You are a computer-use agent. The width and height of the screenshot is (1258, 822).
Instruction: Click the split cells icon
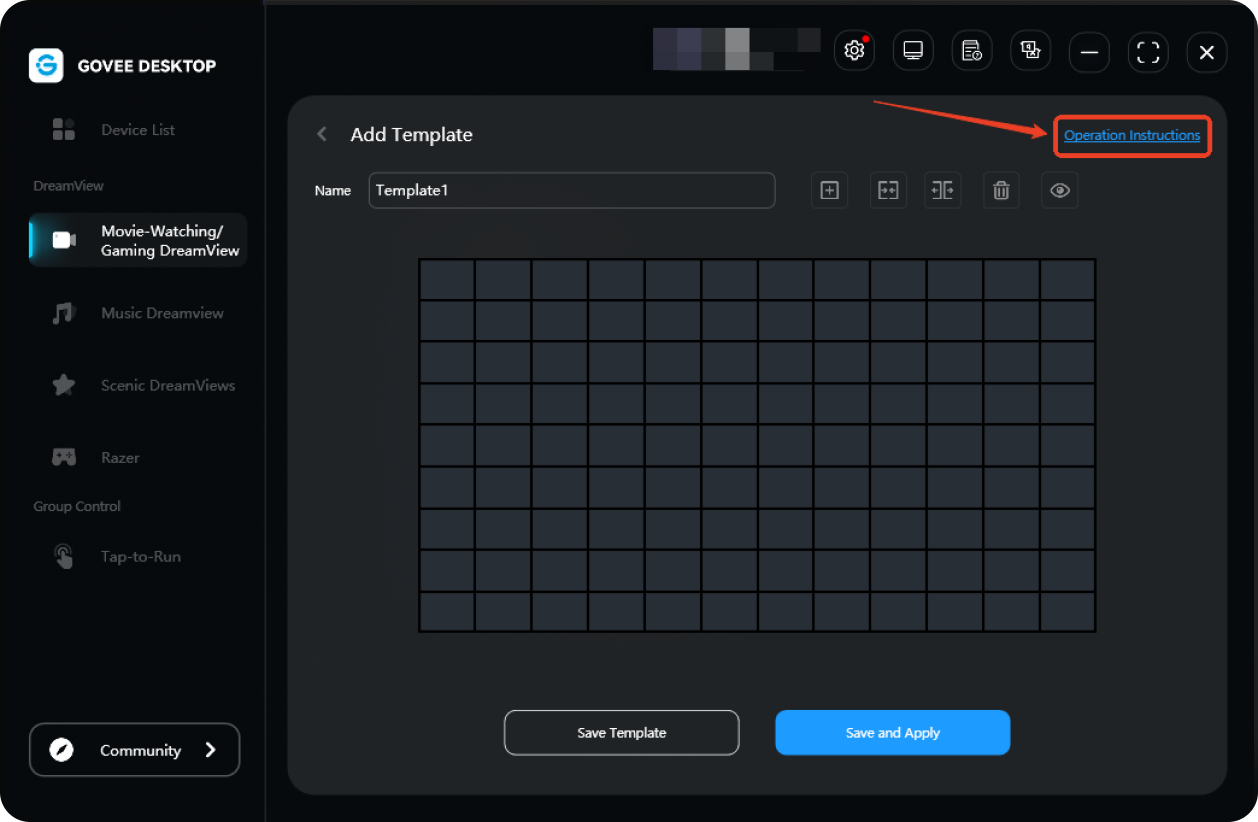pos(943,190)
